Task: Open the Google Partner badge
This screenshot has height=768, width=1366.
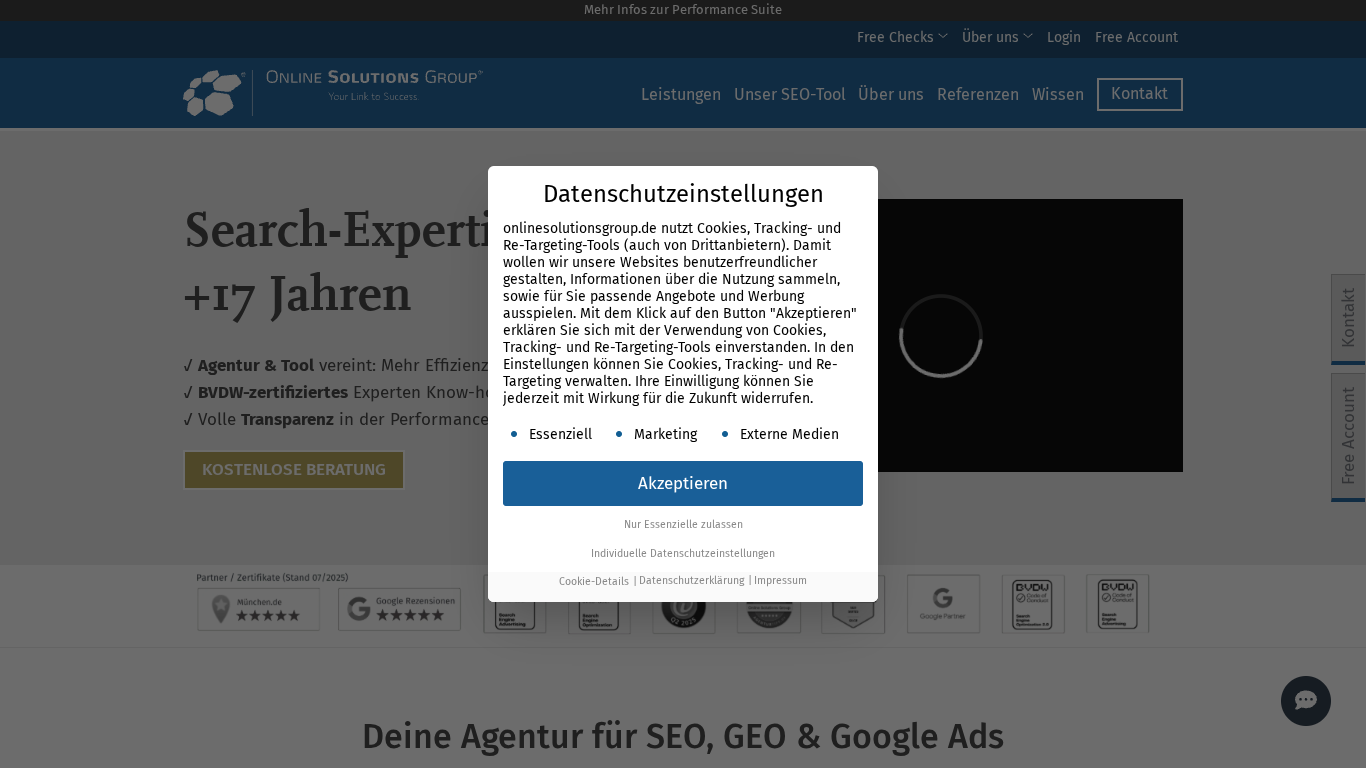Action: (943, 603)
